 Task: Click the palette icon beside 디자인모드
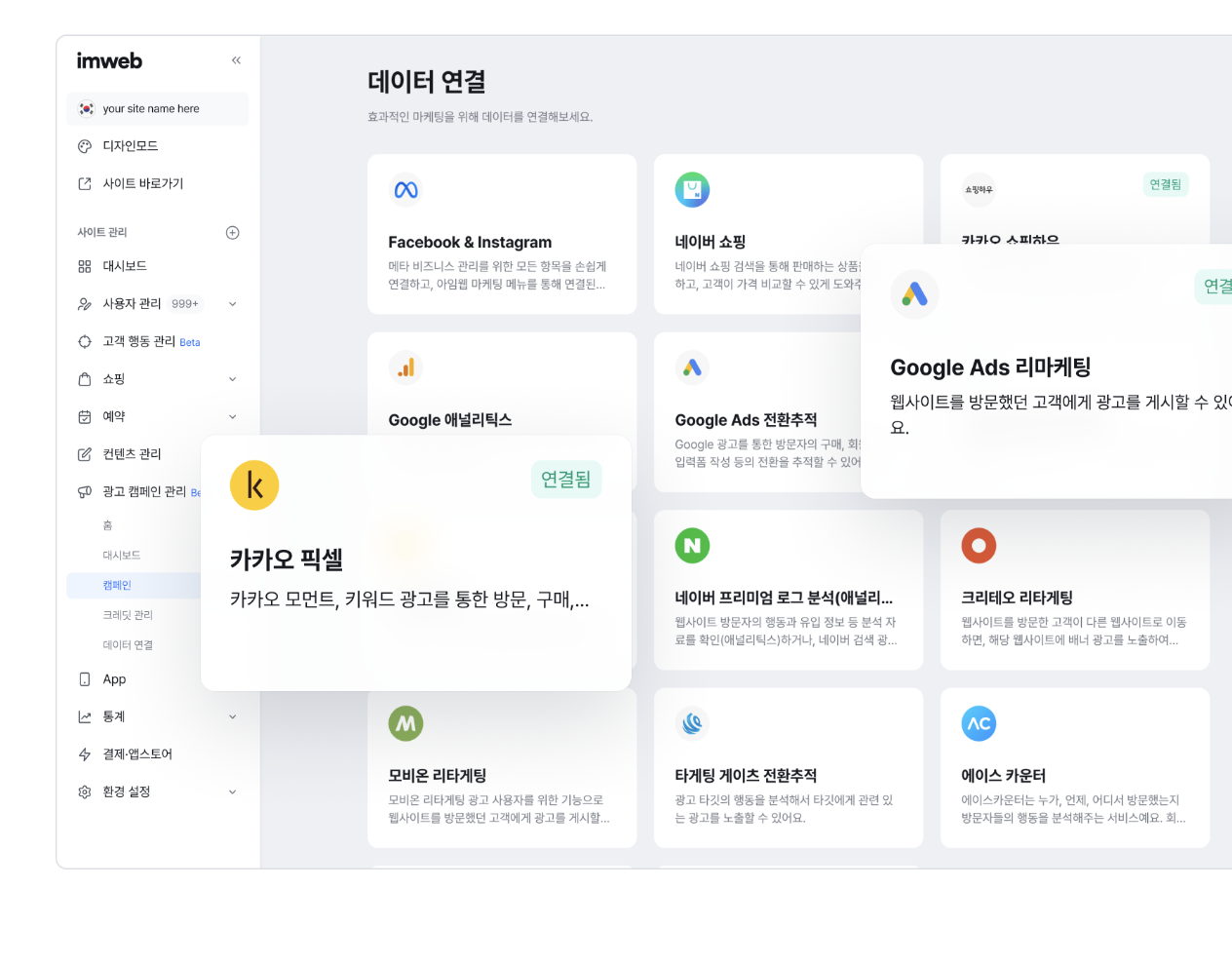tap(85, 146)
